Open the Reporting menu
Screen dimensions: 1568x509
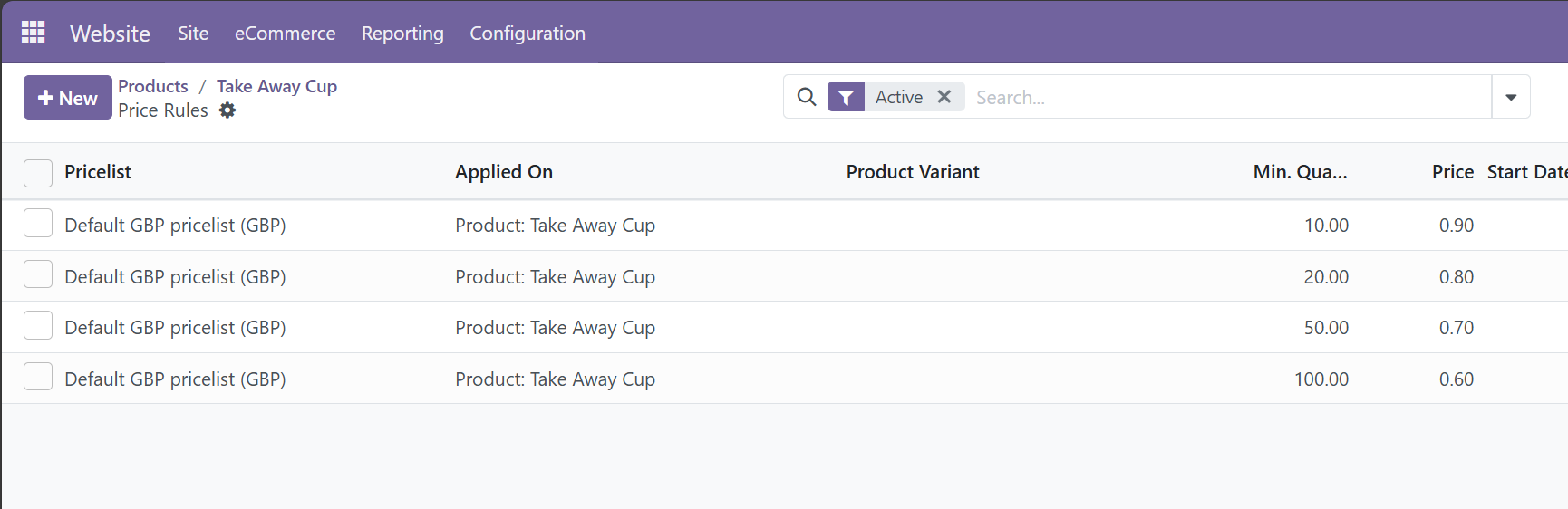point(402,34)
